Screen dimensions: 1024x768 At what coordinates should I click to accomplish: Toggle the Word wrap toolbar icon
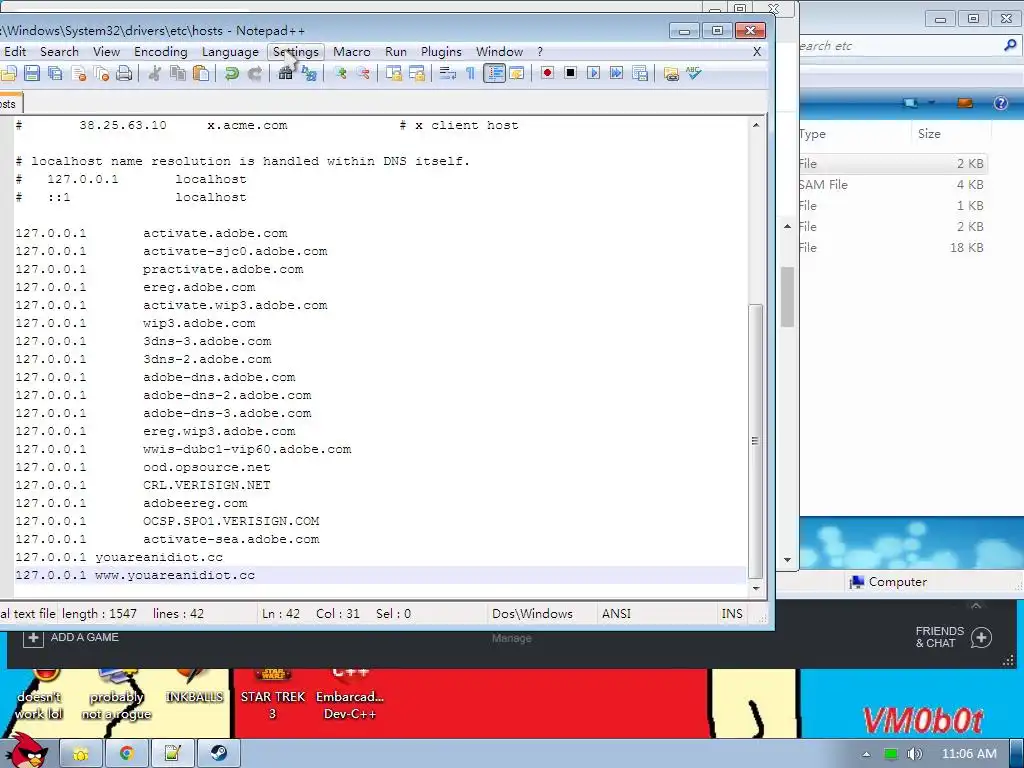(x=447, y=73)
